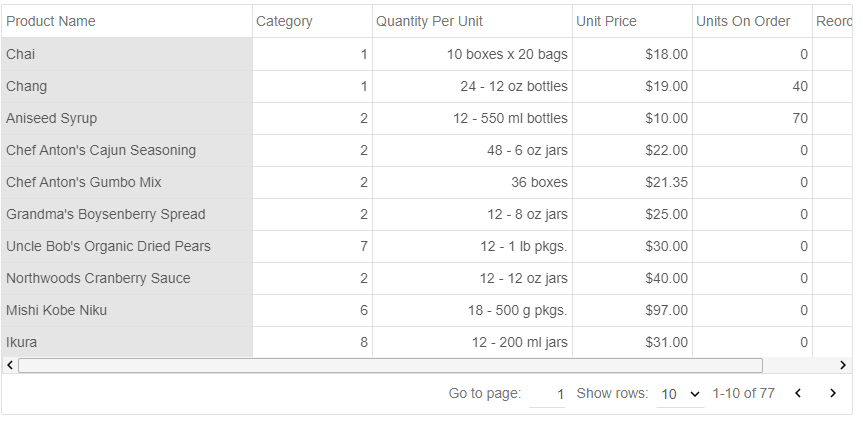Image resolution: width=863 pixels, height=428 pixels.
Task: Open the Show rows dropdown
Action: click(x=680, y=394)
